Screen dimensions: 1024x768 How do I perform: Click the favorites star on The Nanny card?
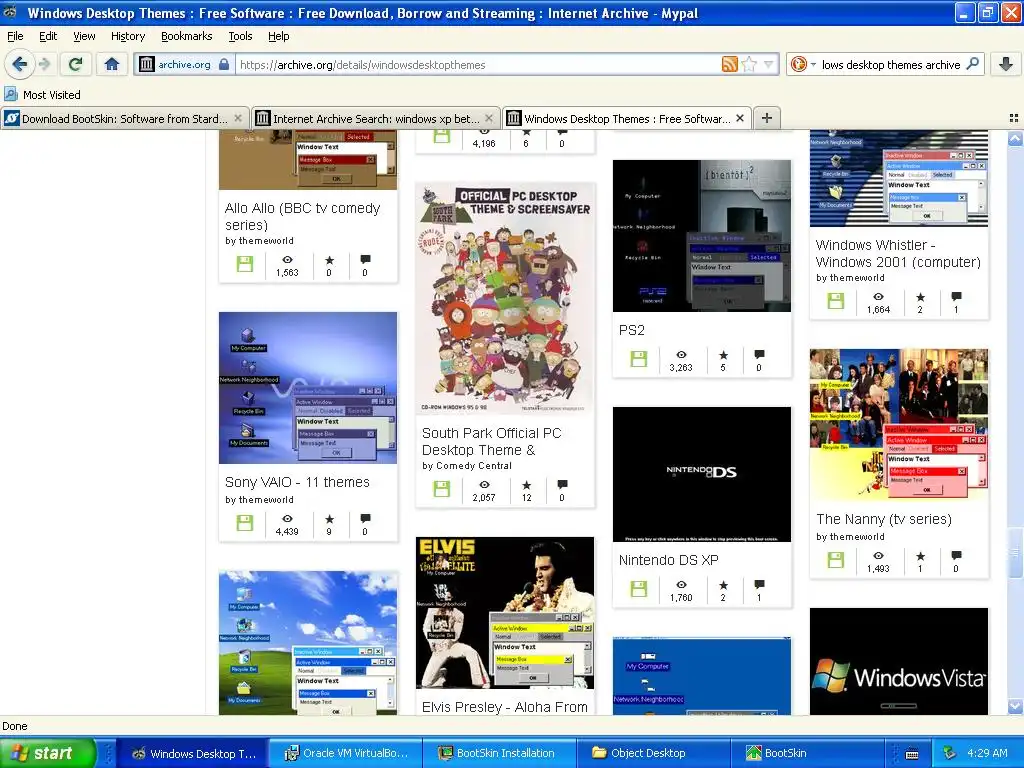920,556
